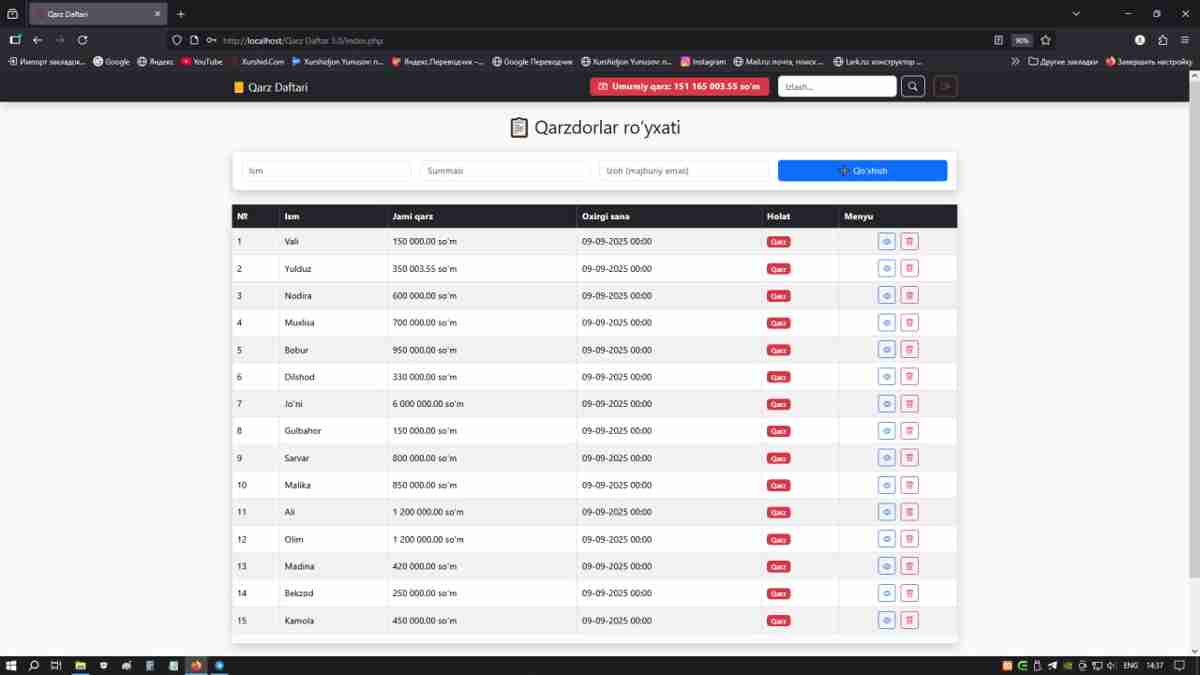Click the red logout icon in navbar
Image resolution: width=1200 pixels, height=675 pixels.
tap(945, 87)
